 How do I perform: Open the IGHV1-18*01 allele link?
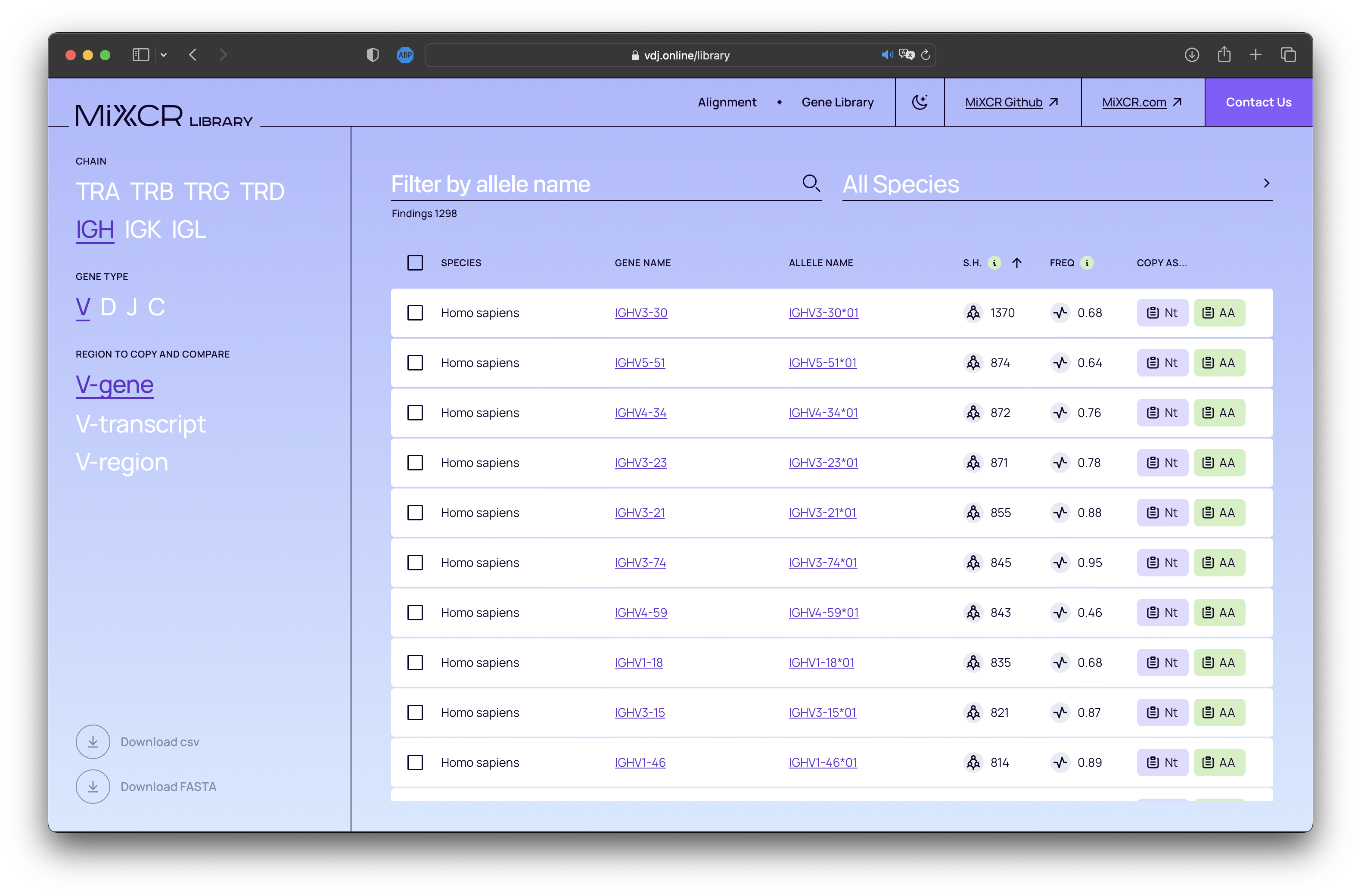(x=821, y=663)
